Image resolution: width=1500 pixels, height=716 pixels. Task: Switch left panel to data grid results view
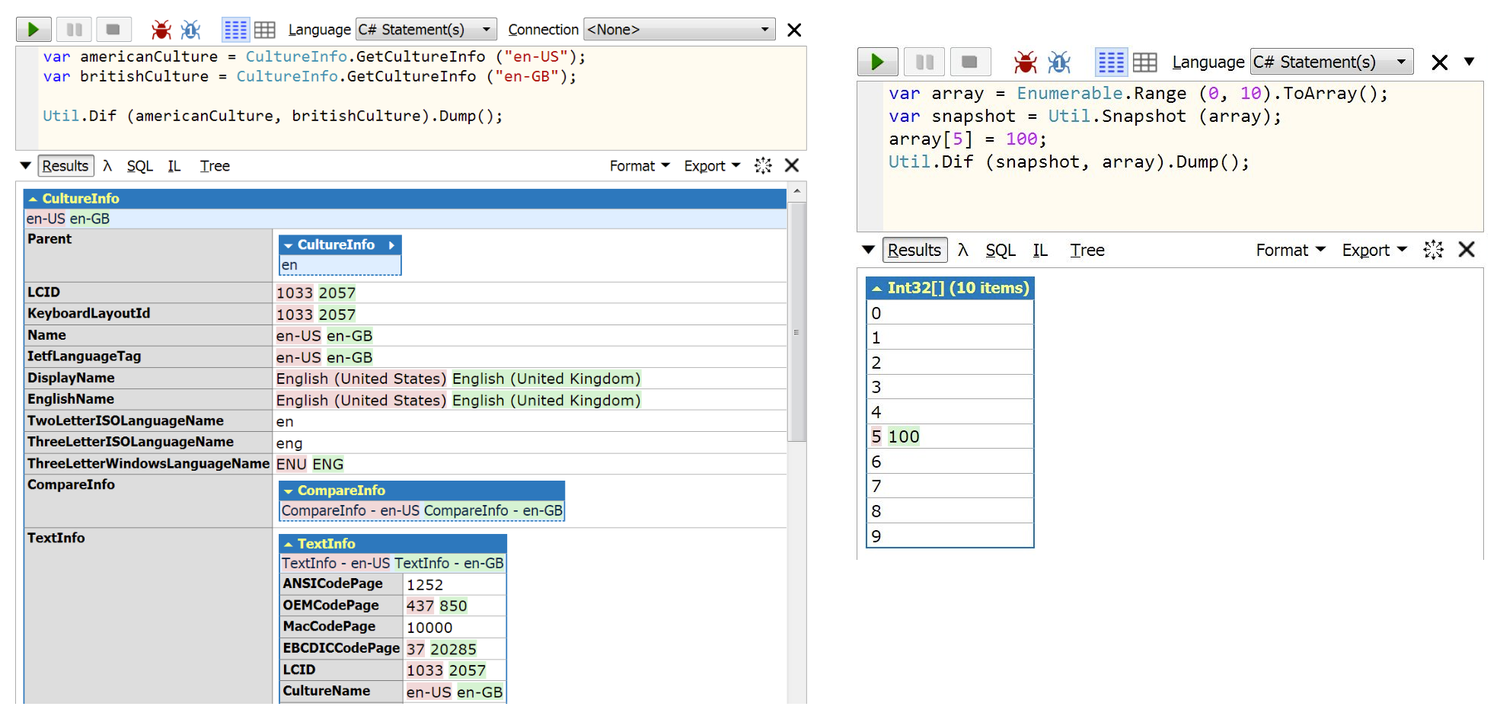click(265, 30)
